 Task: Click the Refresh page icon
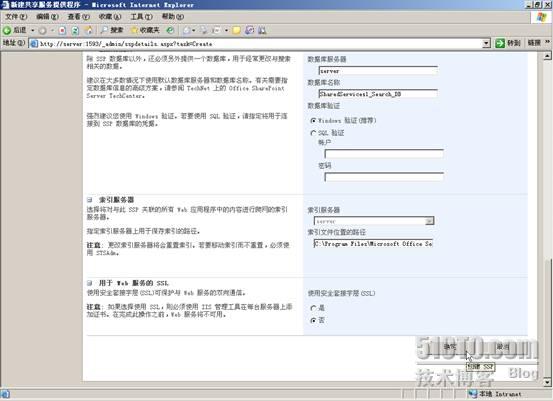(75, 31)
